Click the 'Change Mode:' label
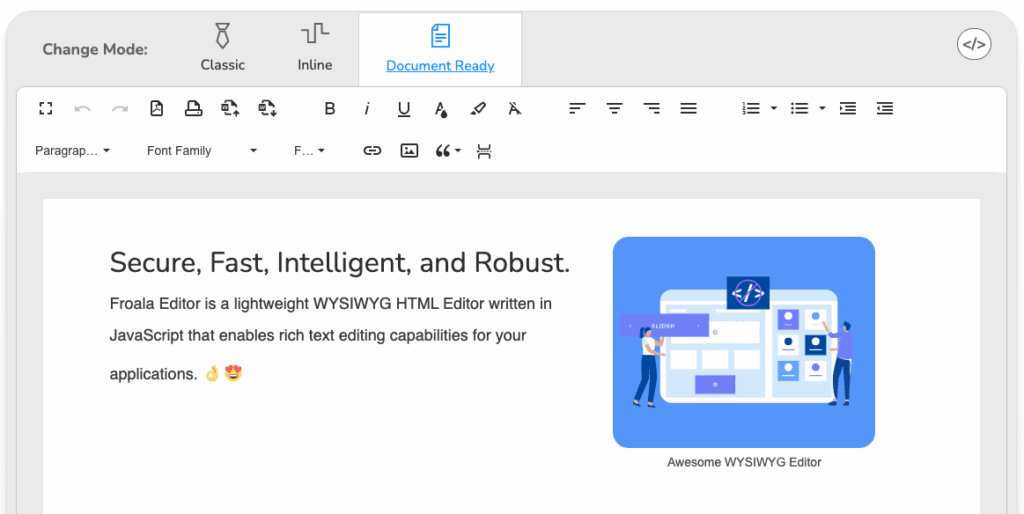 tap(95, 50)
